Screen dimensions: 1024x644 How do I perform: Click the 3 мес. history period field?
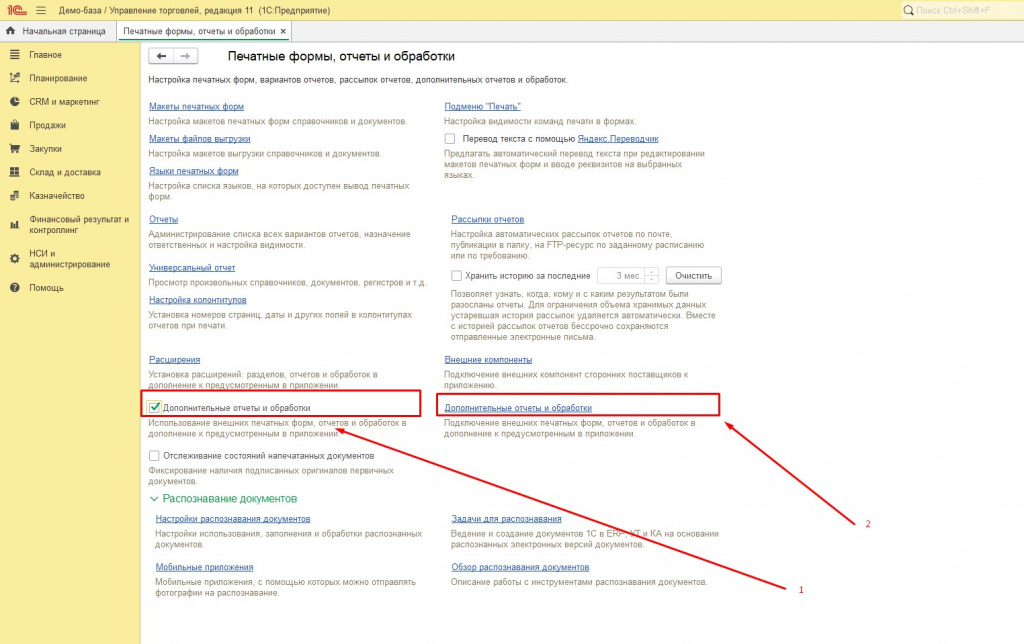tap(620, 276)
